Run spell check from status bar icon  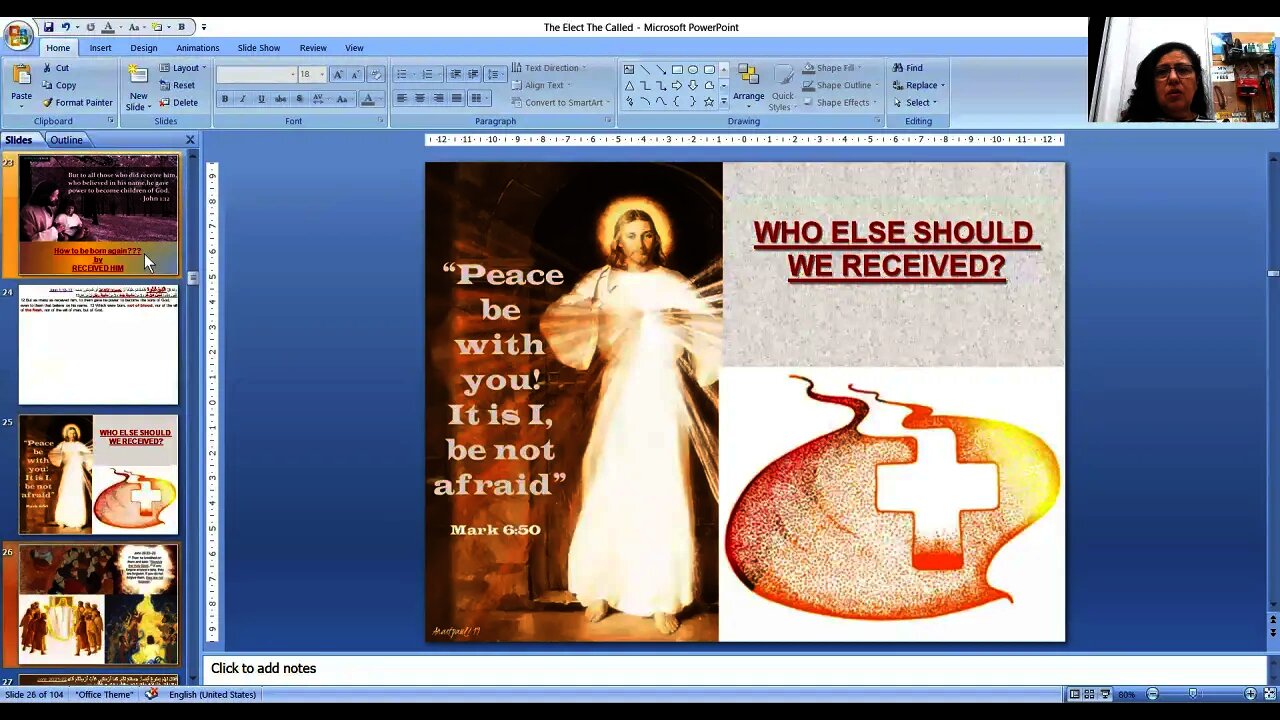tap(151, 694)
